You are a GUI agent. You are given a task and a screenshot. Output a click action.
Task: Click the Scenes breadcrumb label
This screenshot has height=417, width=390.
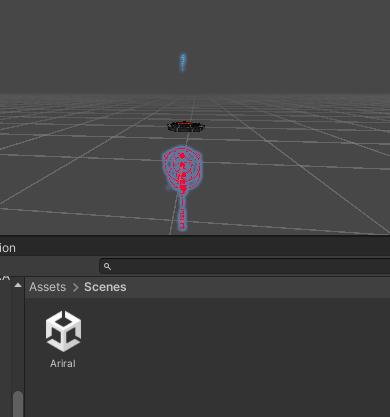(105, 287)
